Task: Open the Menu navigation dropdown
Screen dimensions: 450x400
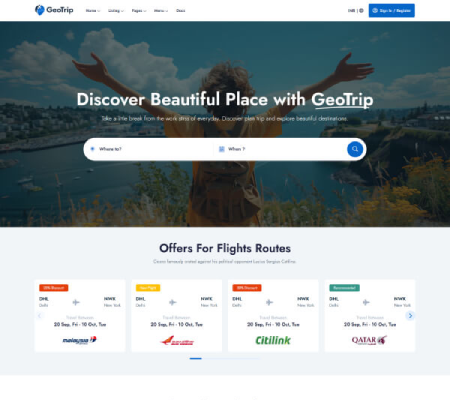Action: point(161,11)
